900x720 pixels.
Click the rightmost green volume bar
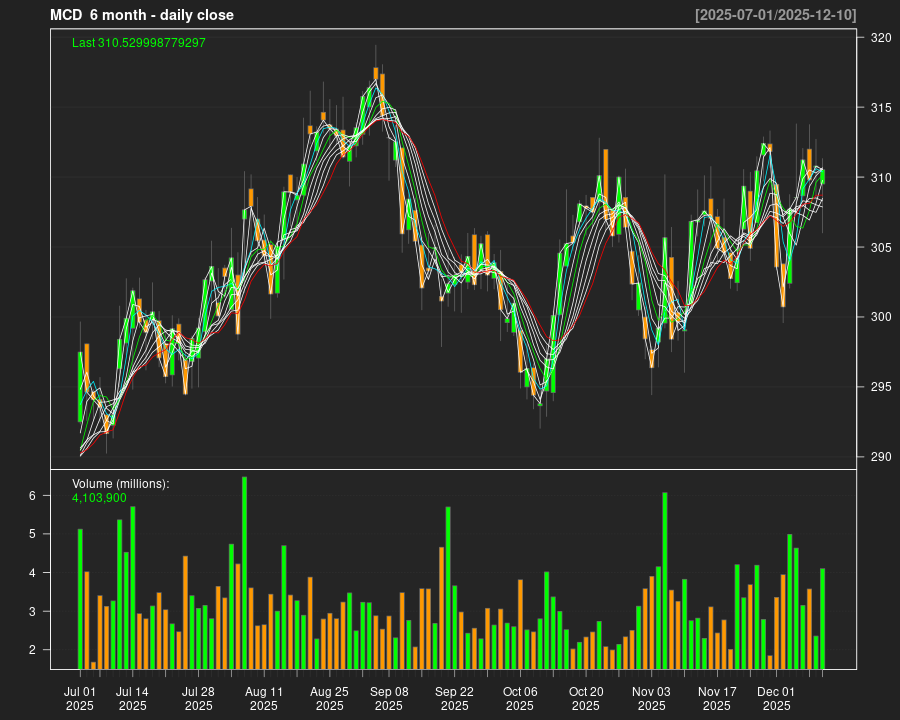point(822,618)
